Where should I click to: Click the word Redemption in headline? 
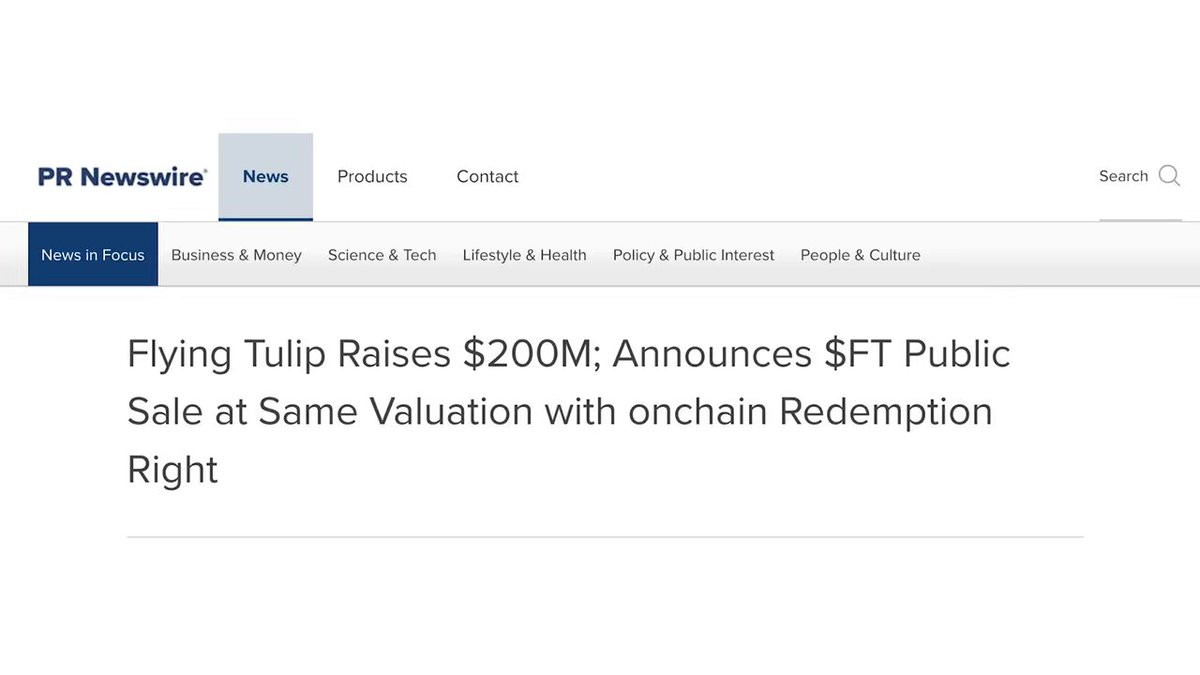tap(886, 412)
